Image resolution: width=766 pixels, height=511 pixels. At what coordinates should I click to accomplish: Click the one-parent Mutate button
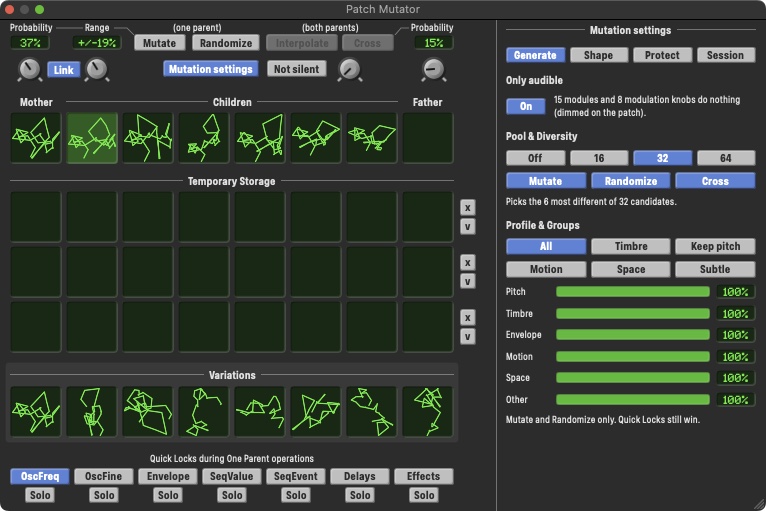tap(159, 43)
